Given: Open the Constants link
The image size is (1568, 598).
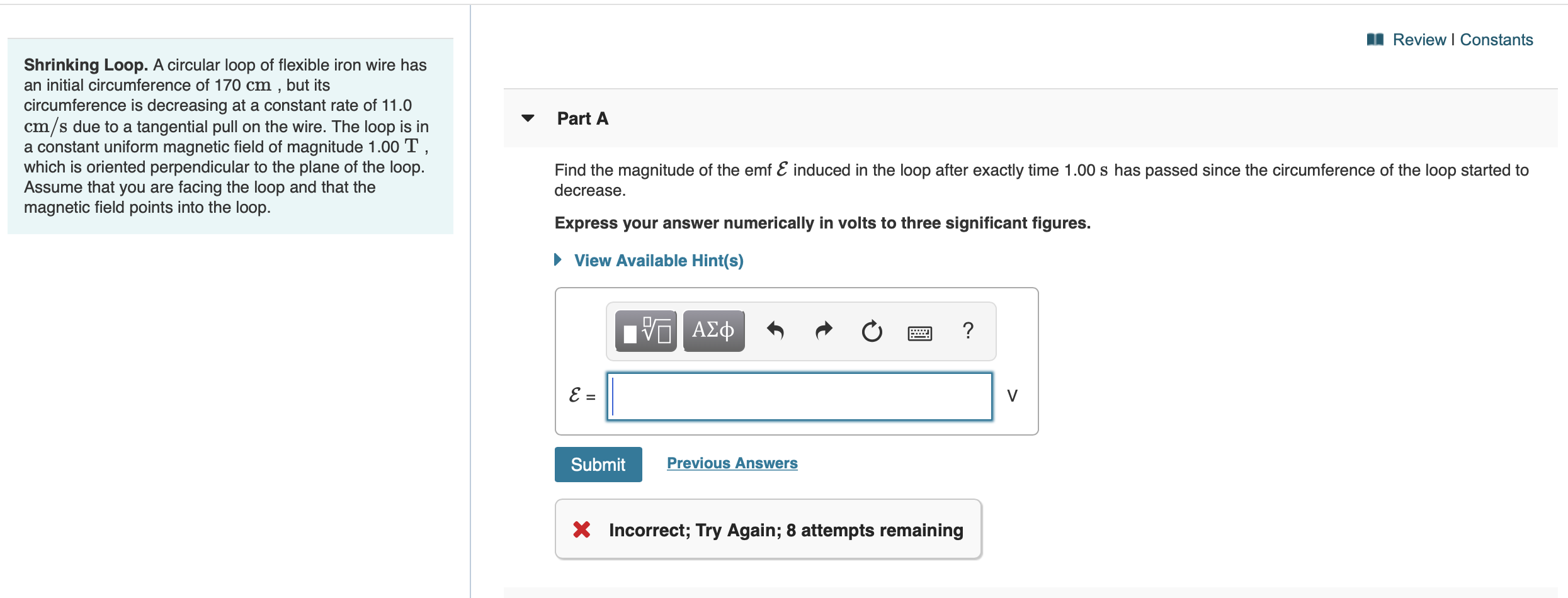Looking at the screenshot, I should coord(1496,40).
